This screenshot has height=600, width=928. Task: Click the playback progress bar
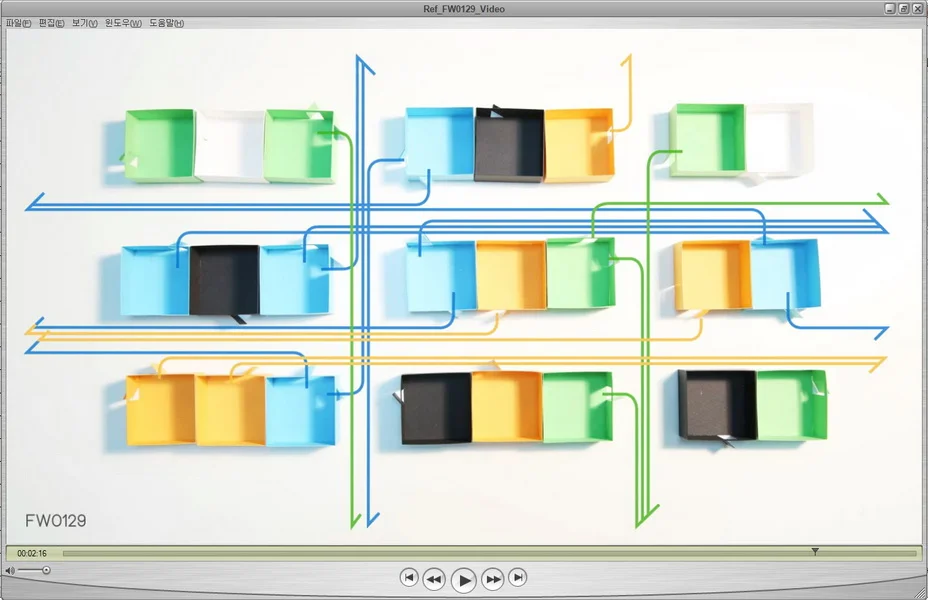coord(489,553)
